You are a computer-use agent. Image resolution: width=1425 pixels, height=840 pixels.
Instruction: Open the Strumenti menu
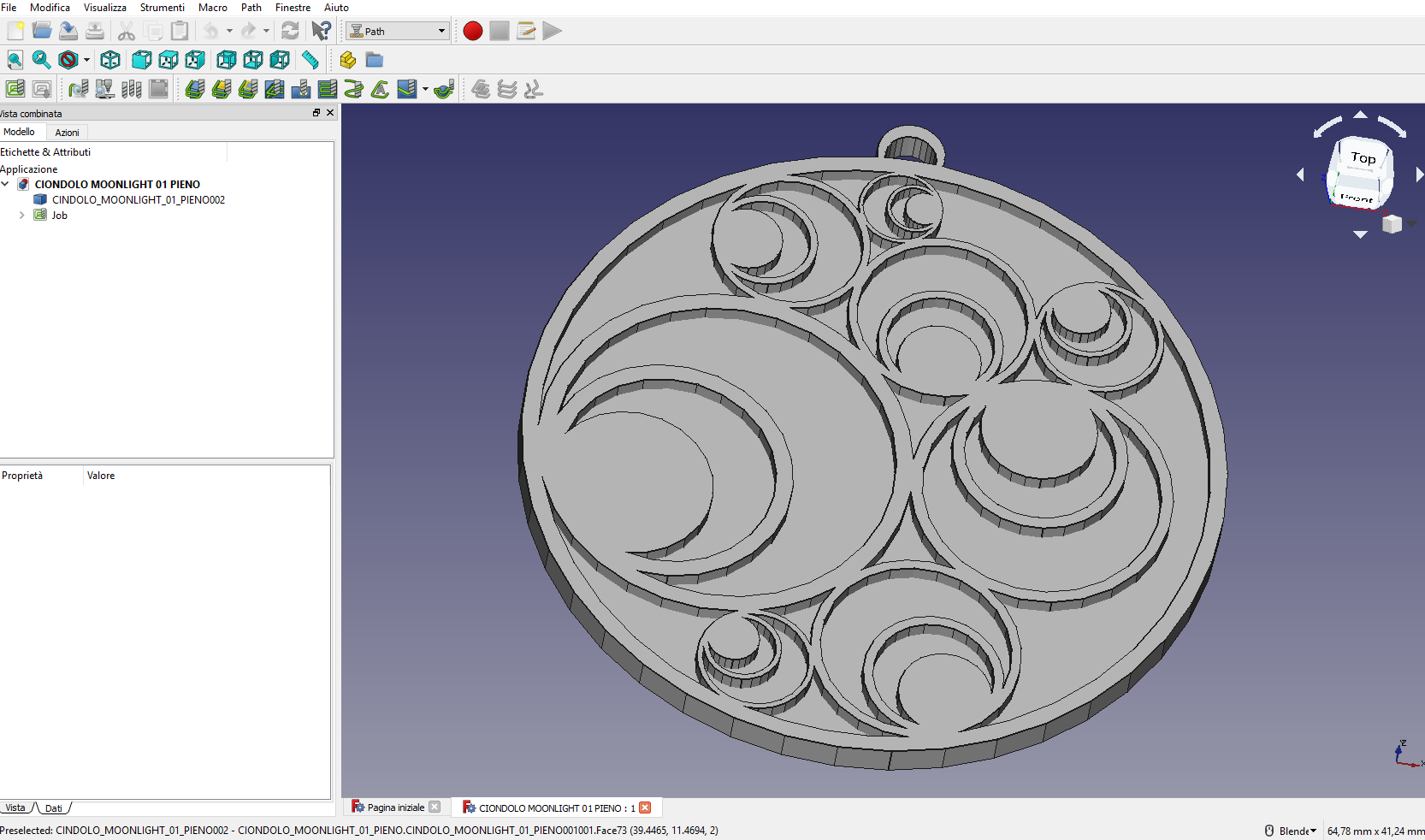point(163,8)
